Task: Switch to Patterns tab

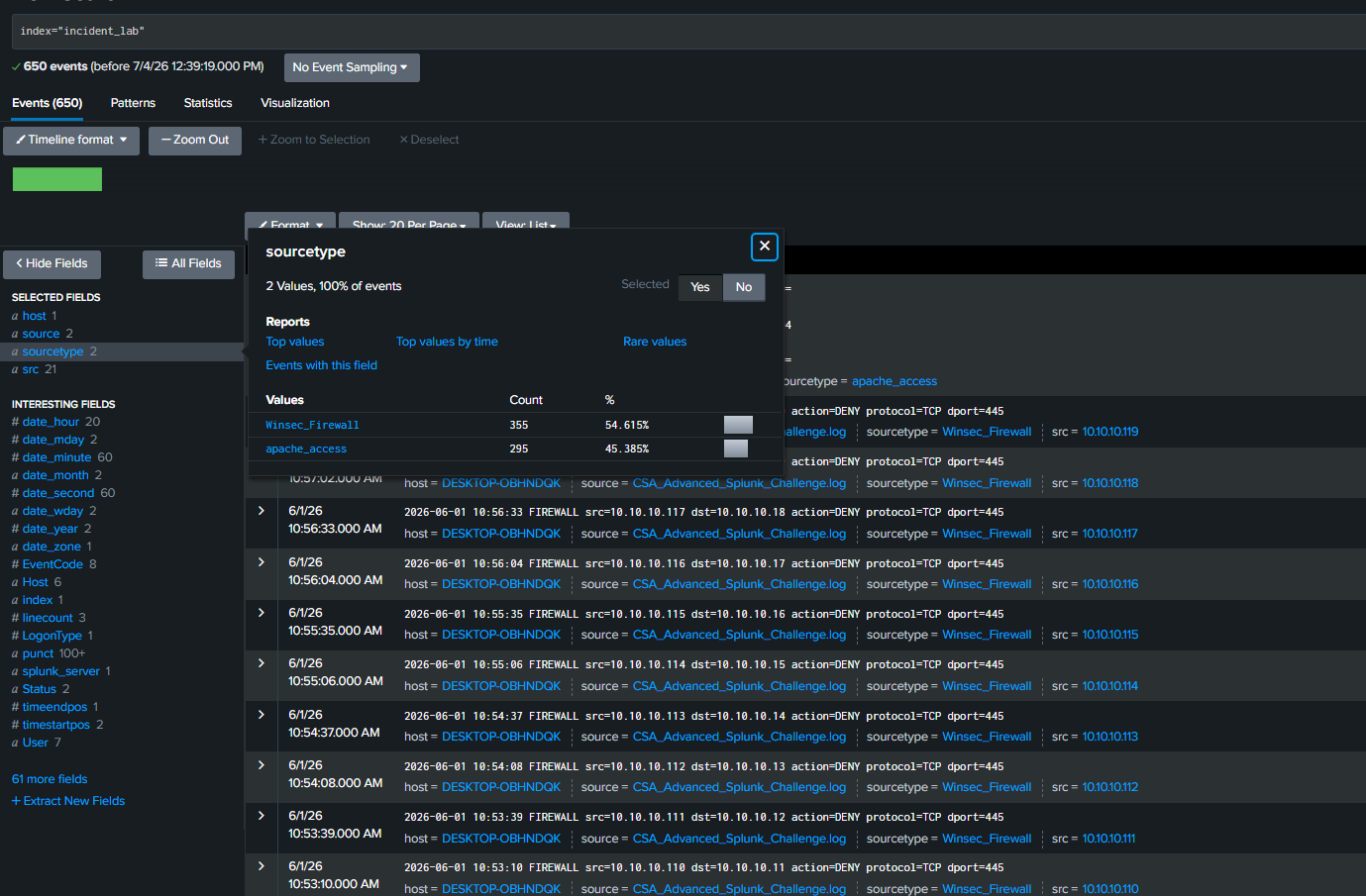Action: tap(133, 103)
